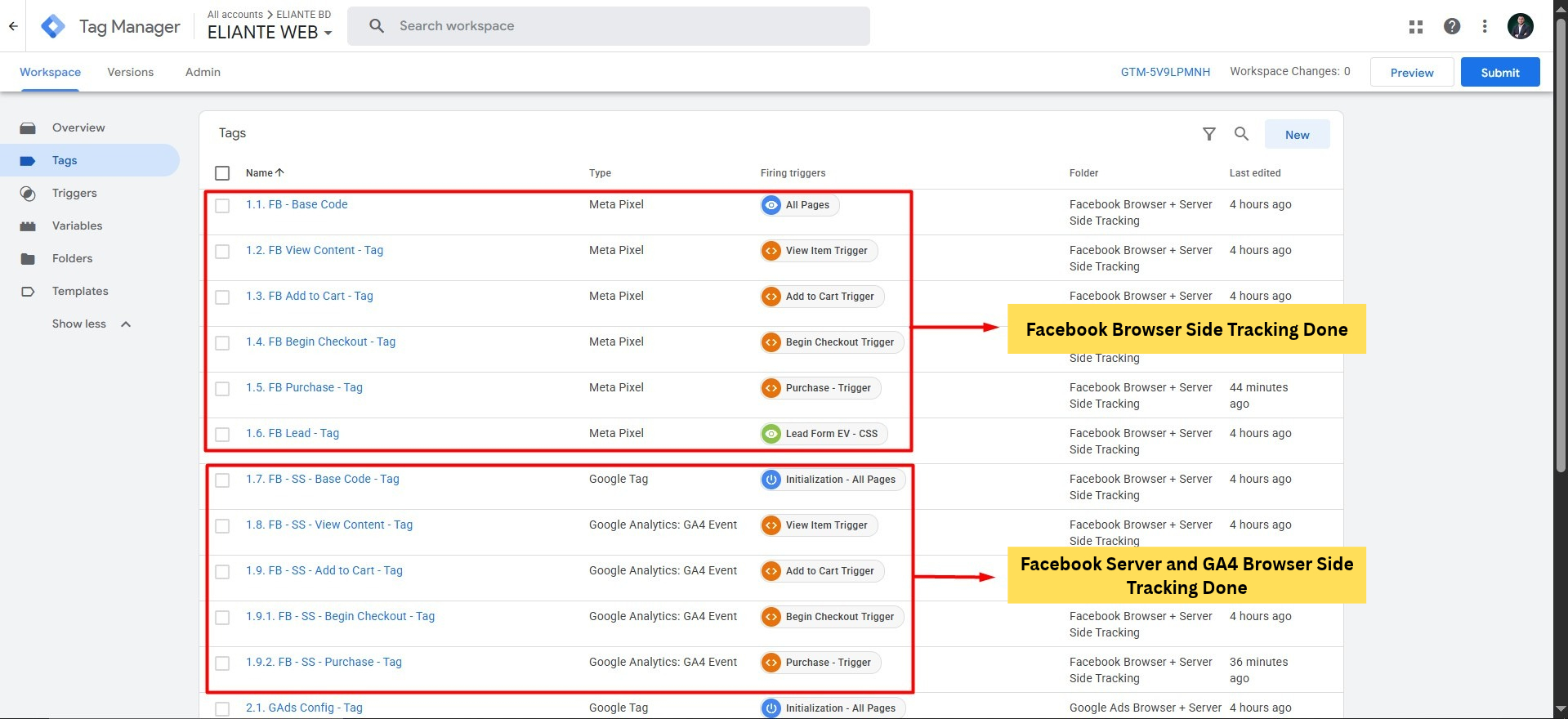Toggle the select-all tags checkbox
This screenshot has width=1568, height=719.
[222, 173]
